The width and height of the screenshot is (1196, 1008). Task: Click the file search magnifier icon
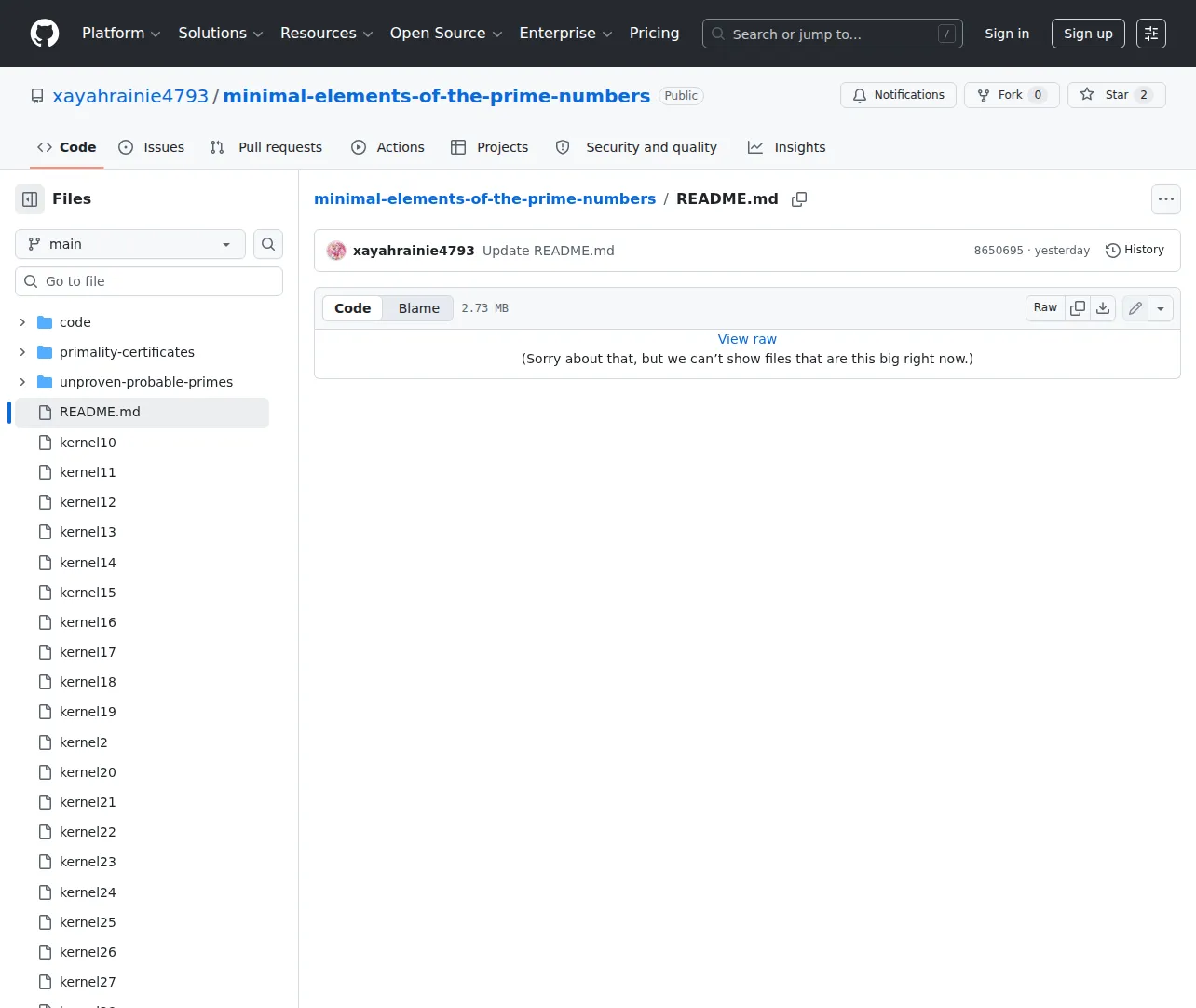pos(268,244)
